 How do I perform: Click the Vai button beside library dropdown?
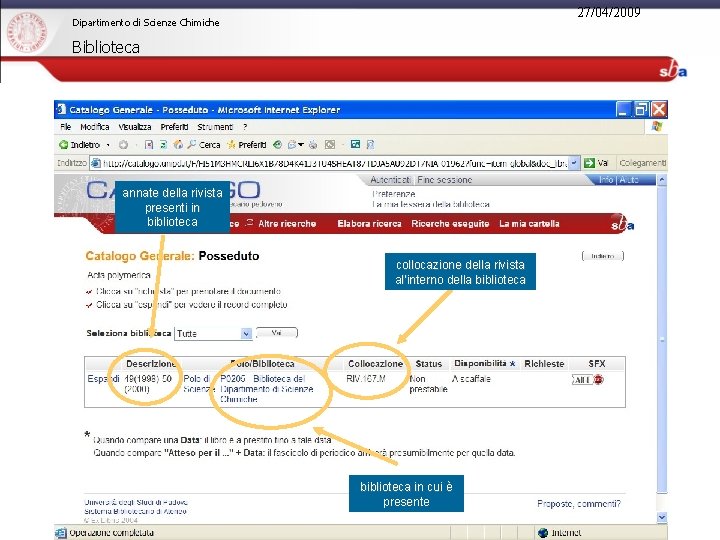[276, 333]
